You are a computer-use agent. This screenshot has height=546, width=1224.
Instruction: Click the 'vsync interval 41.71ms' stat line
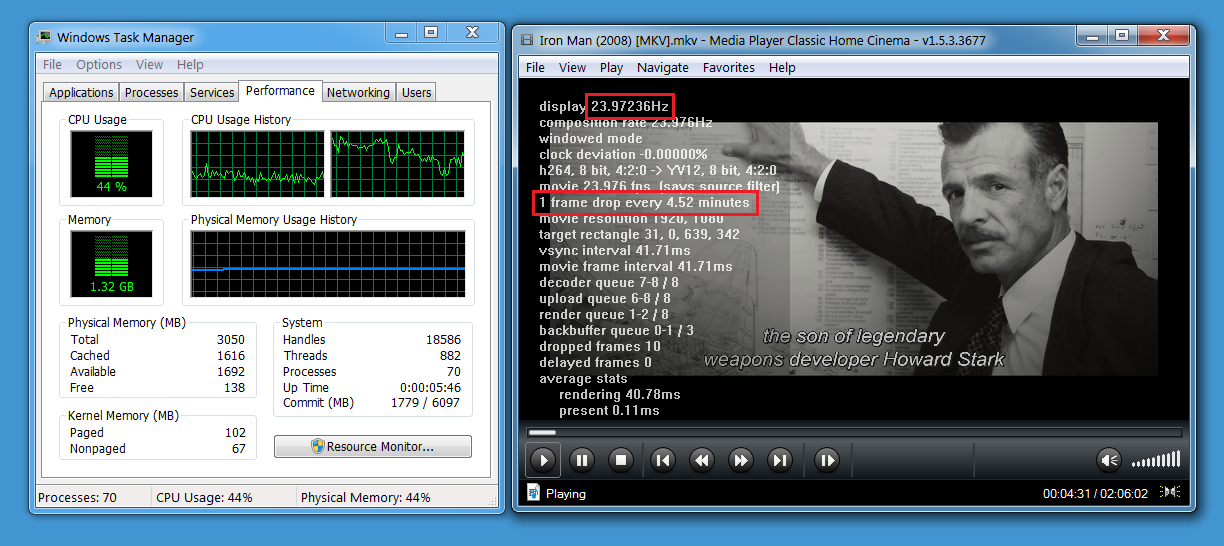pyautogui.click(x=615, y=251)
